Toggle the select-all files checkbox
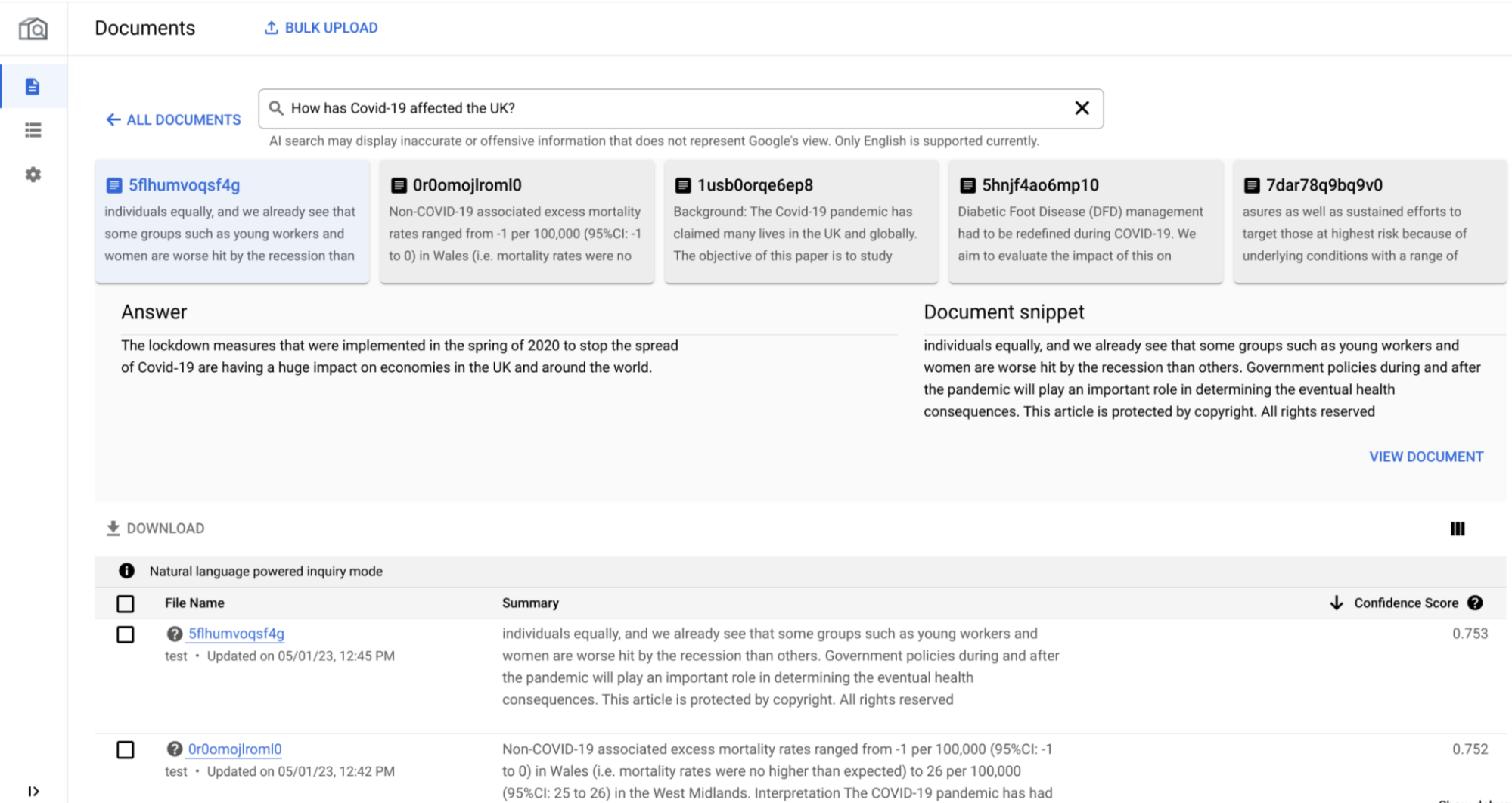Screen dimensions: 1512x803 (126, 603)
